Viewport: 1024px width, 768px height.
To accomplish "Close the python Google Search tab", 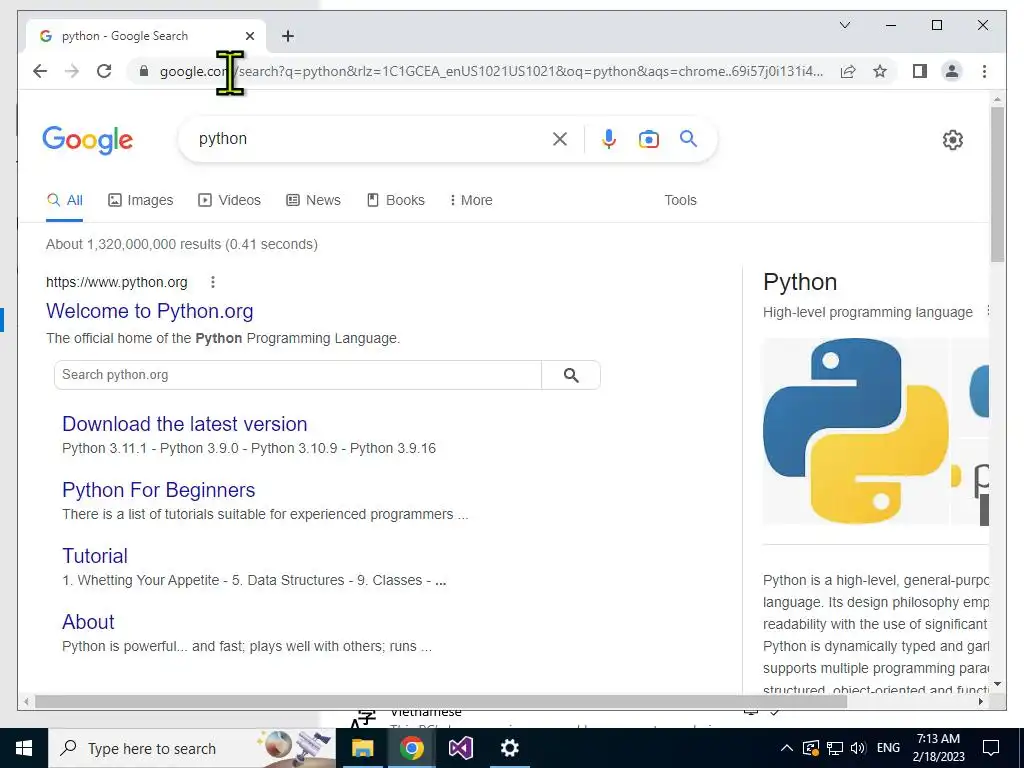I will click(249, 36).
